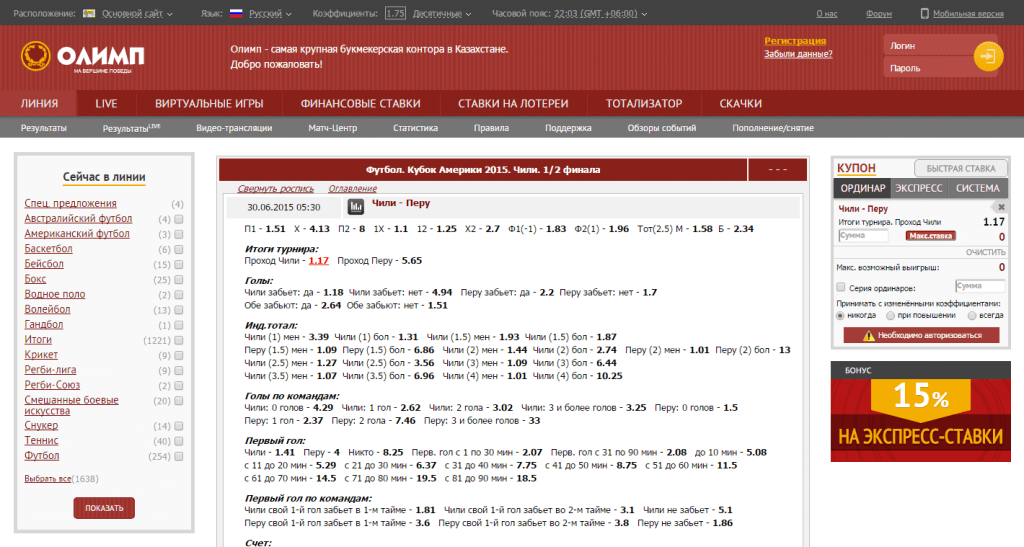This screenshot has height=547, width=1024.
Task: Click the 15% express bonus banner
Action: tap(920, 420)
